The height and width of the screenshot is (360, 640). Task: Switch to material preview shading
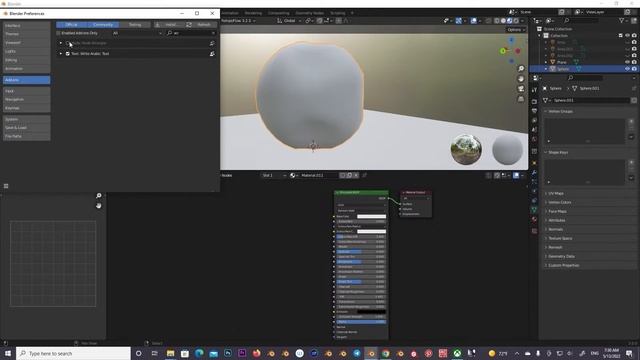point(509,20)
